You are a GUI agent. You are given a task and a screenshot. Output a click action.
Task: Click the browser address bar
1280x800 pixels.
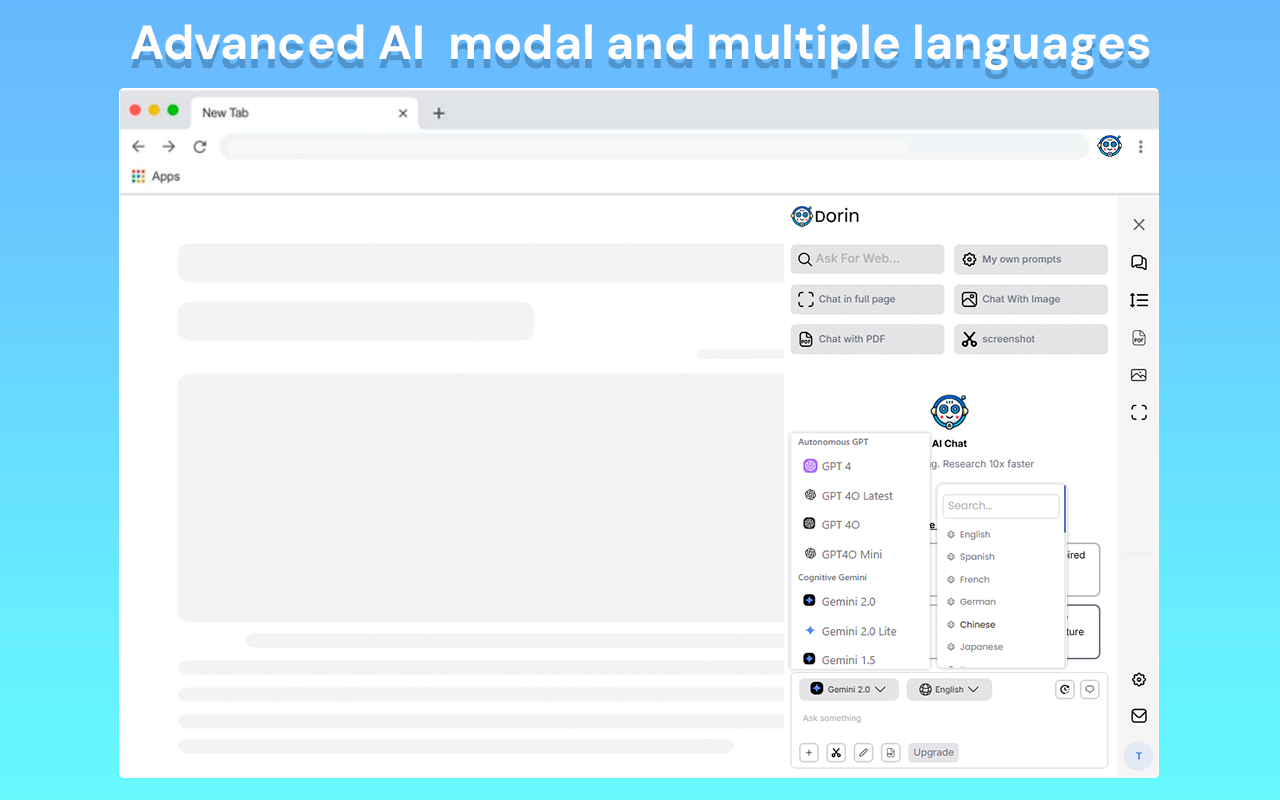pyautogui.click(x=654, y=147)
